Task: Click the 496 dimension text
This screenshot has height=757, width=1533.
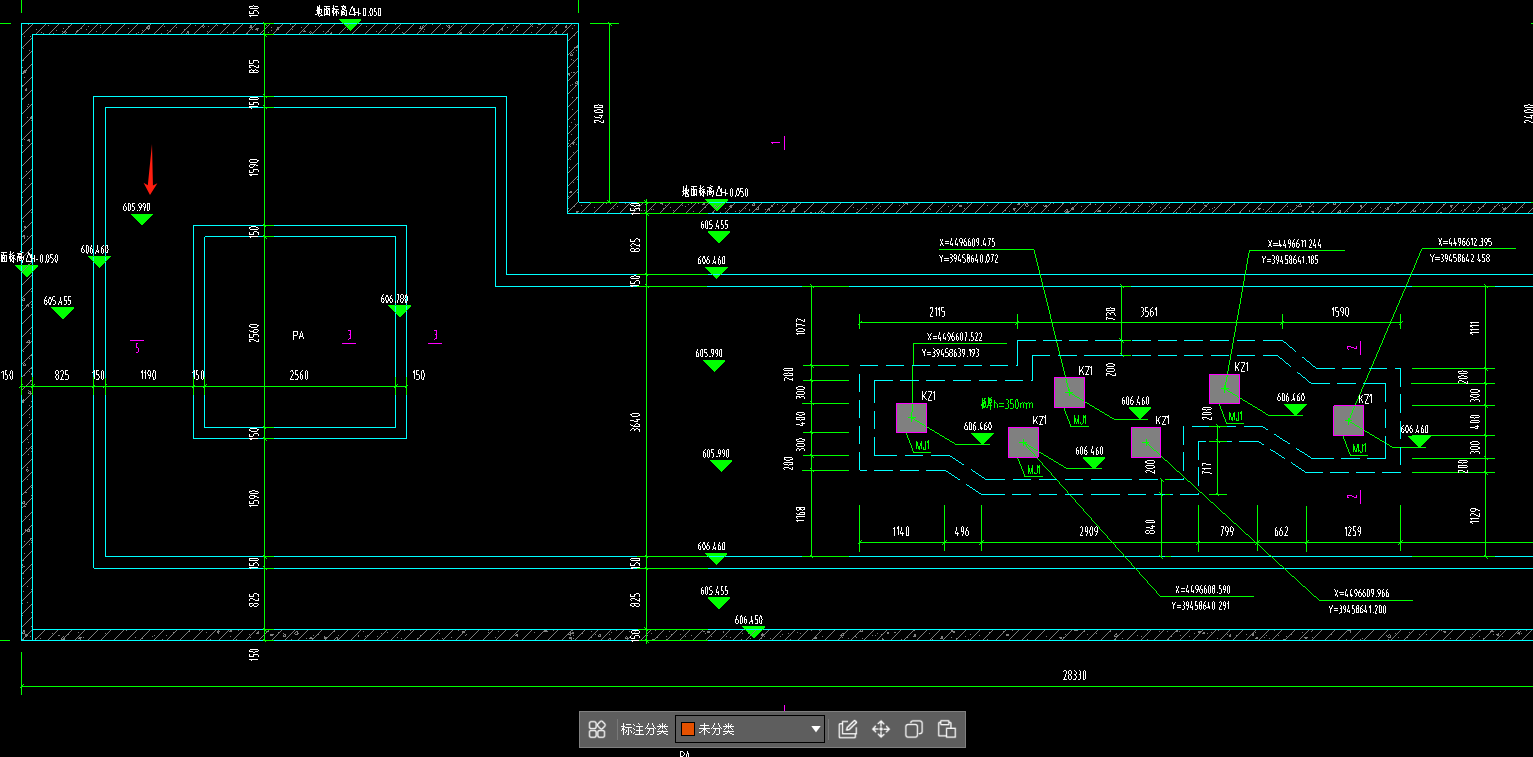Action: pyautogui.click(x=962, y=532)
